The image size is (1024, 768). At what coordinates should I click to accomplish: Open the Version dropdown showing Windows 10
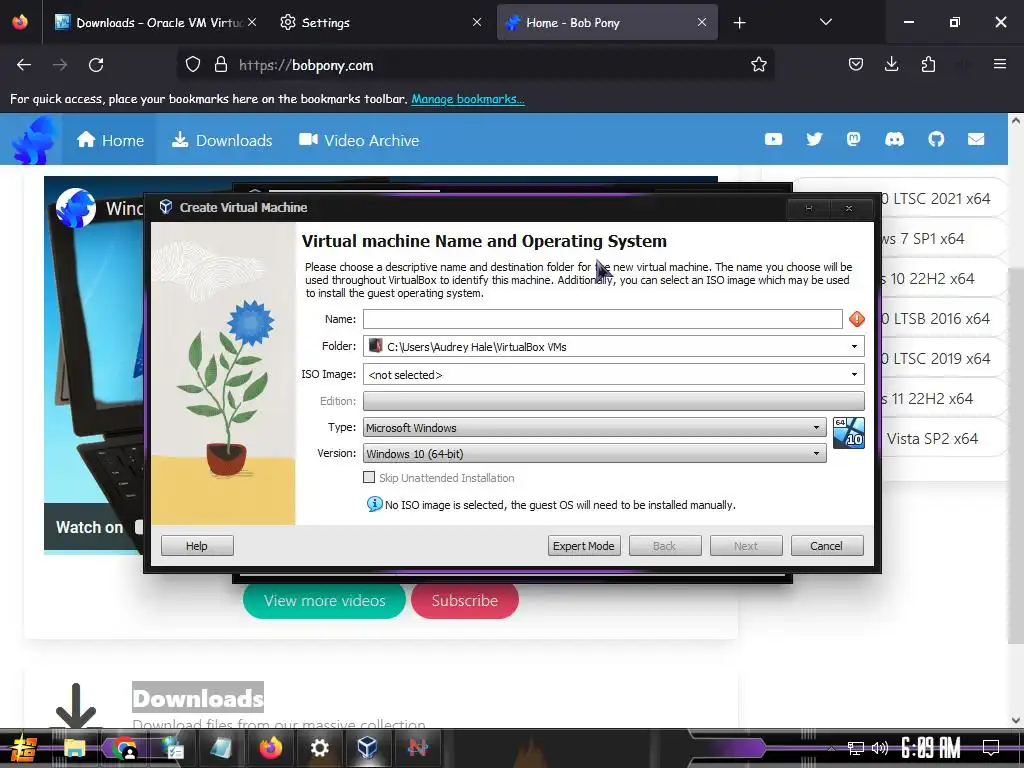point(594,453)
